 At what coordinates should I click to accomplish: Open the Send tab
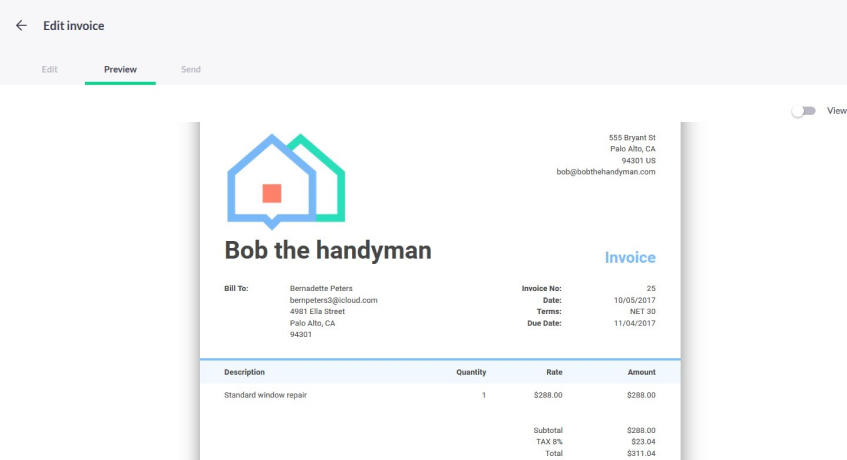(x=190, y=69)
